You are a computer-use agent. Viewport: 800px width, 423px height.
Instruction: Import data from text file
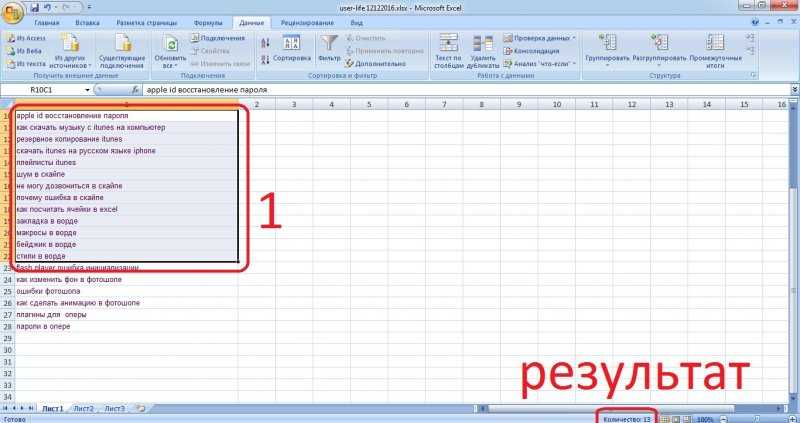(26, 64)
